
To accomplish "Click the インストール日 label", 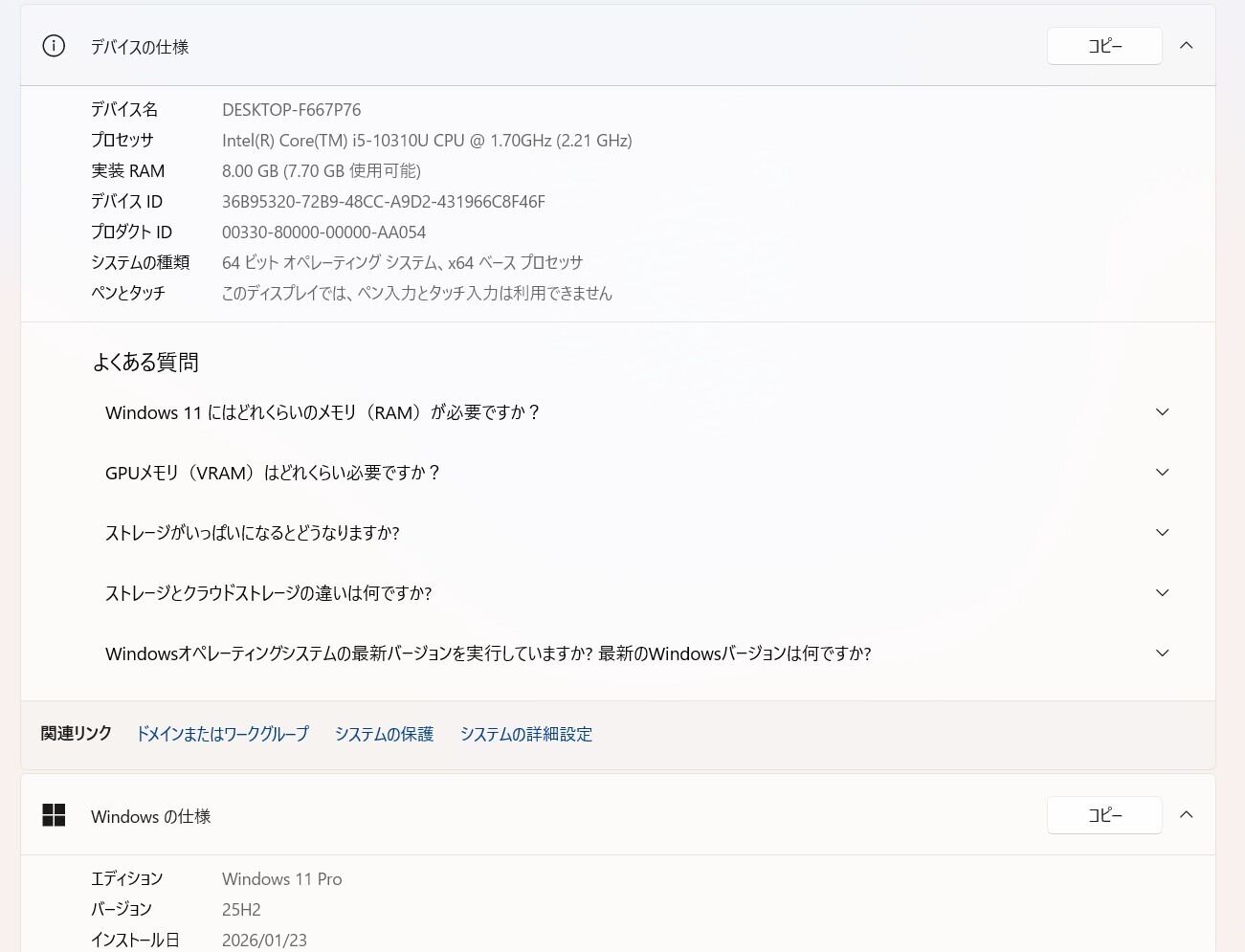I will [x=135, y=941].
